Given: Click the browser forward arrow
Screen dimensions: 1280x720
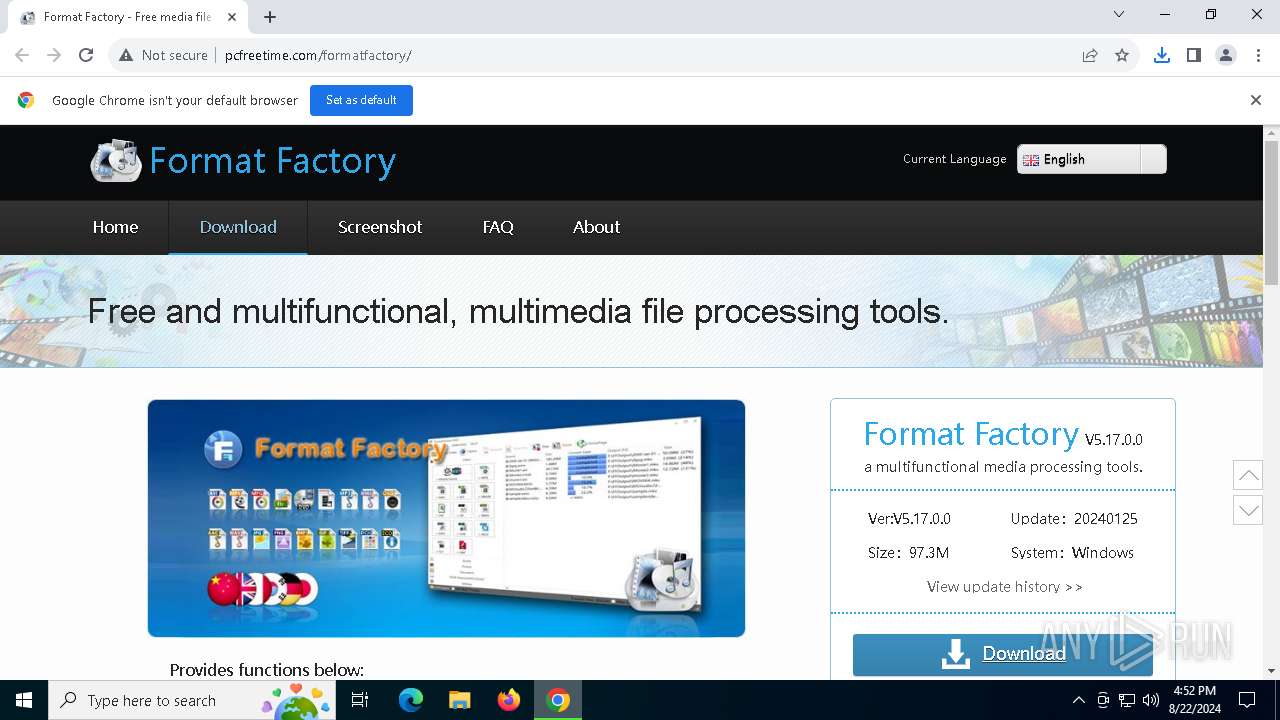Looking at the screenshot, I should tap(54, 55).
